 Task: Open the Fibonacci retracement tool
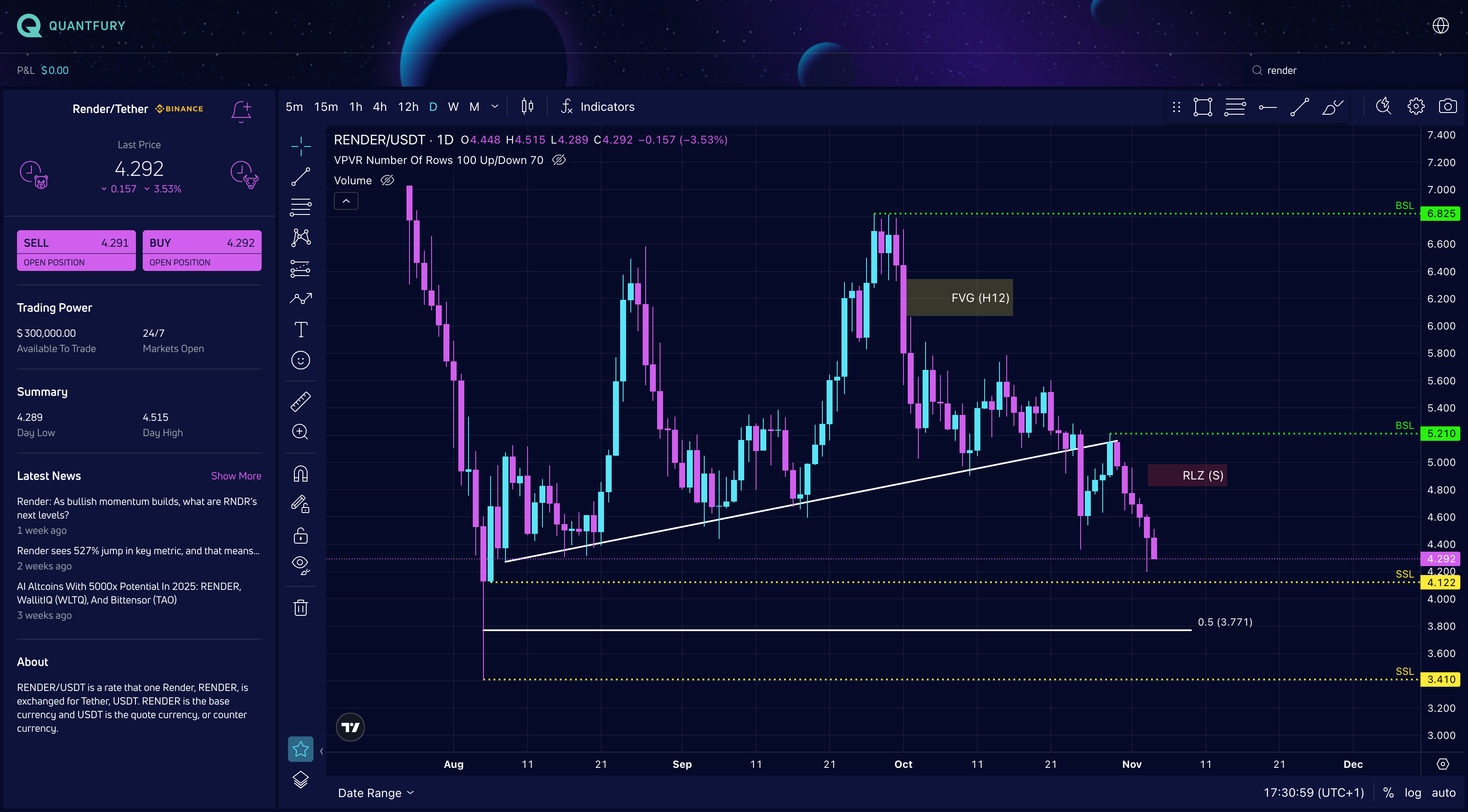[x=300, y=207]
